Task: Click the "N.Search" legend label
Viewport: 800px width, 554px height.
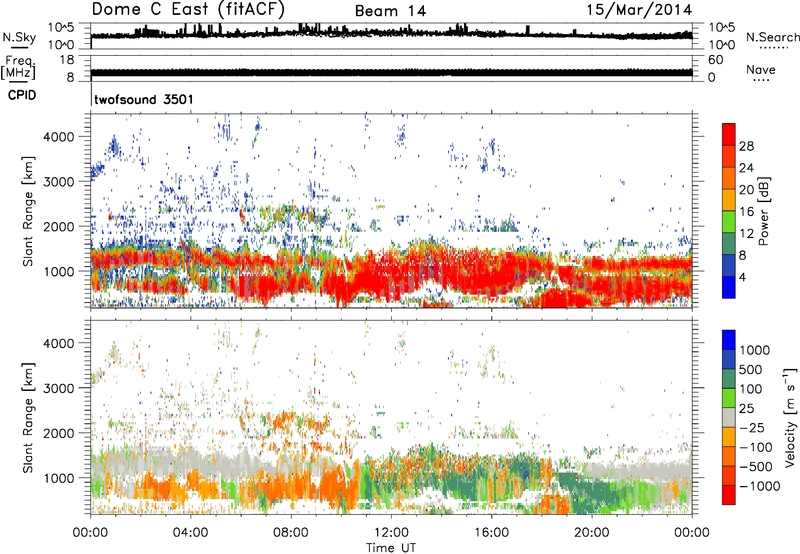Action: point(773,37)
